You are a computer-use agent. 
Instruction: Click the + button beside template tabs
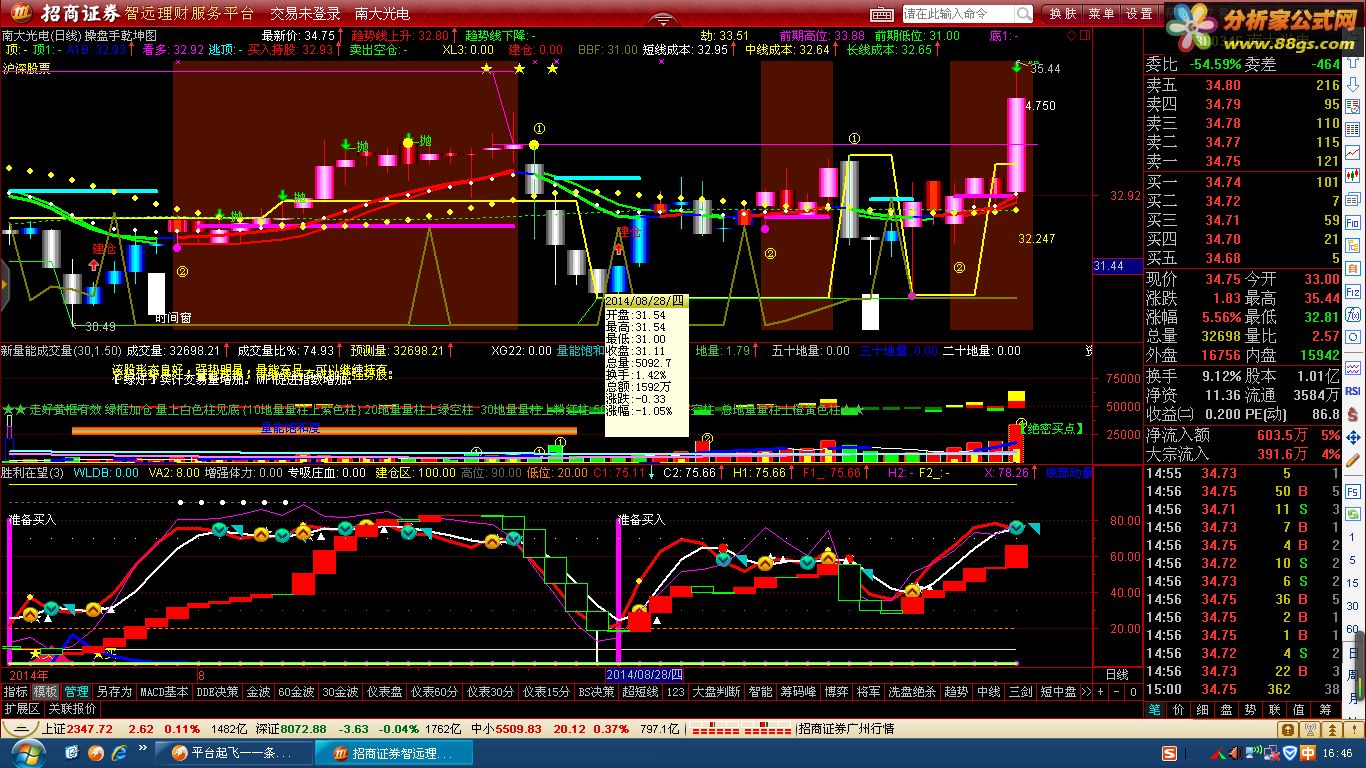pos(1101,692)
